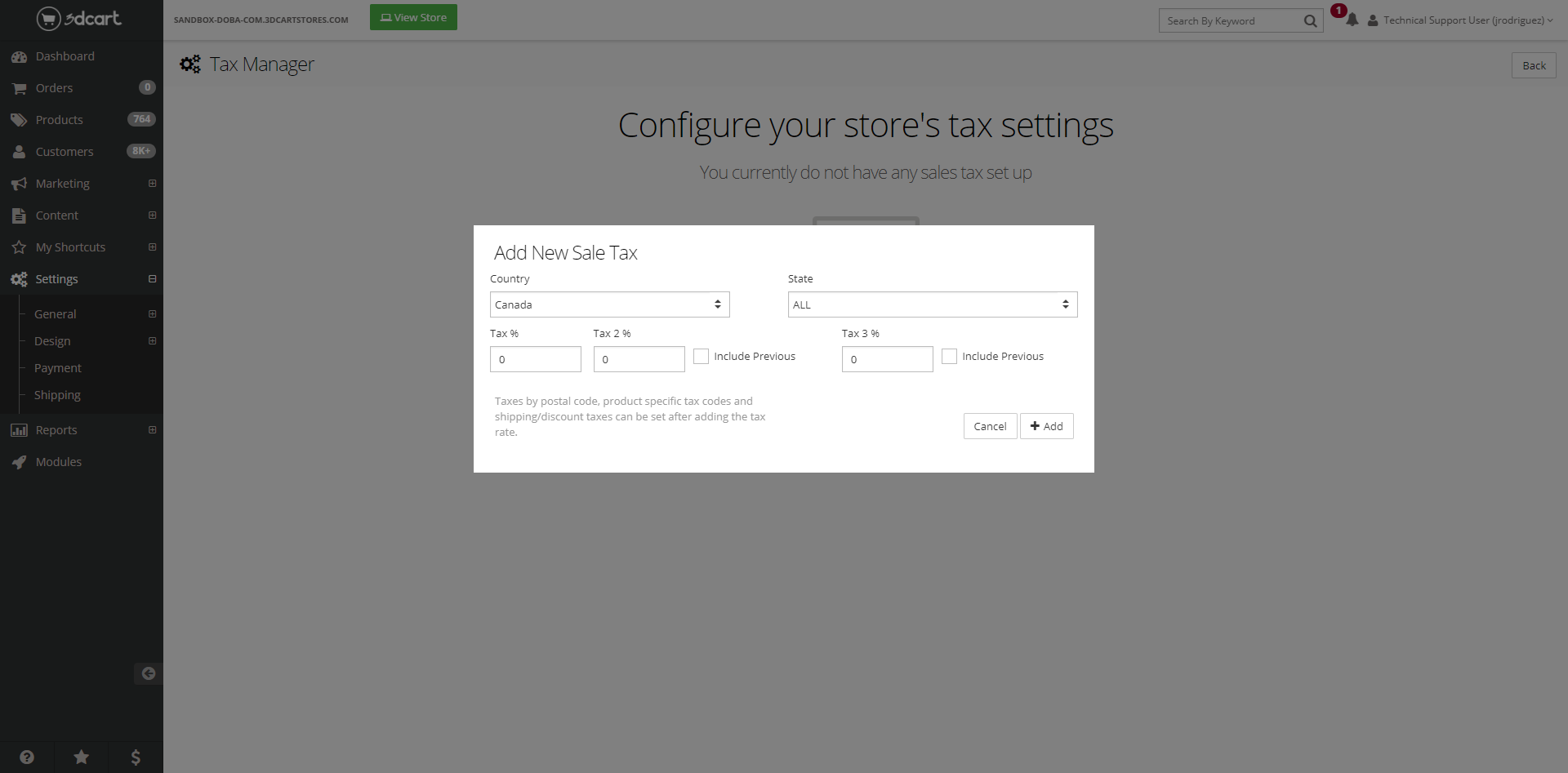Click the Tax % input field
This screenshot has height=773, width=1568.
click(x=535, y=359)
